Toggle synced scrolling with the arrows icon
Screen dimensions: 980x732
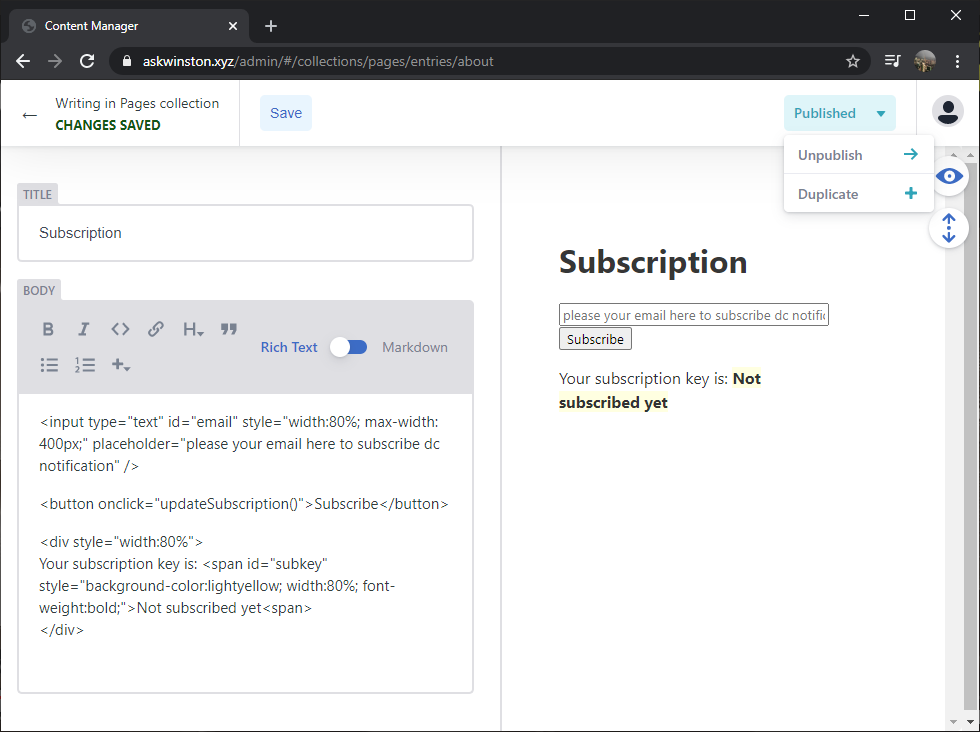948,228
